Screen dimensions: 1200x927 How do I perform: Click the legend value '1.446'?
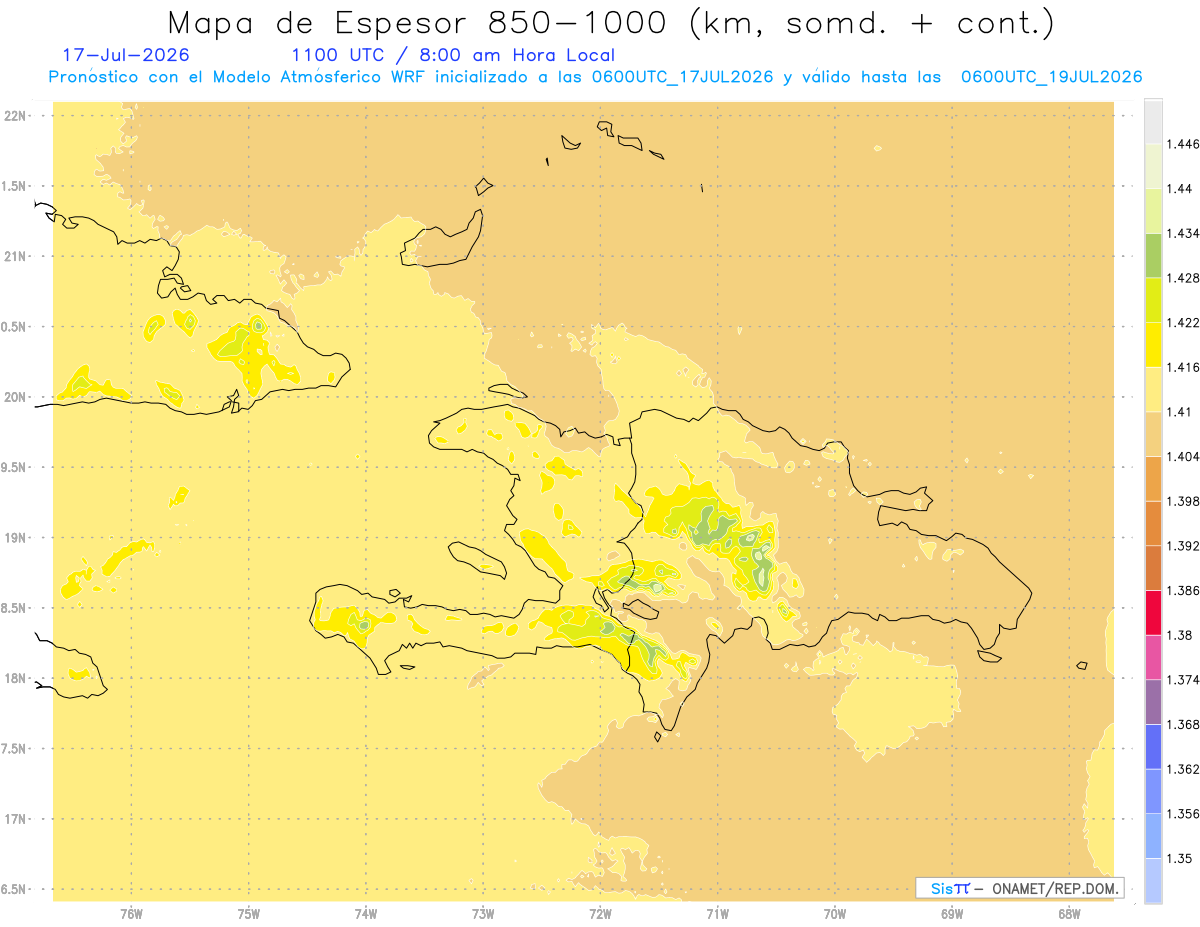tap(1183, 144)
